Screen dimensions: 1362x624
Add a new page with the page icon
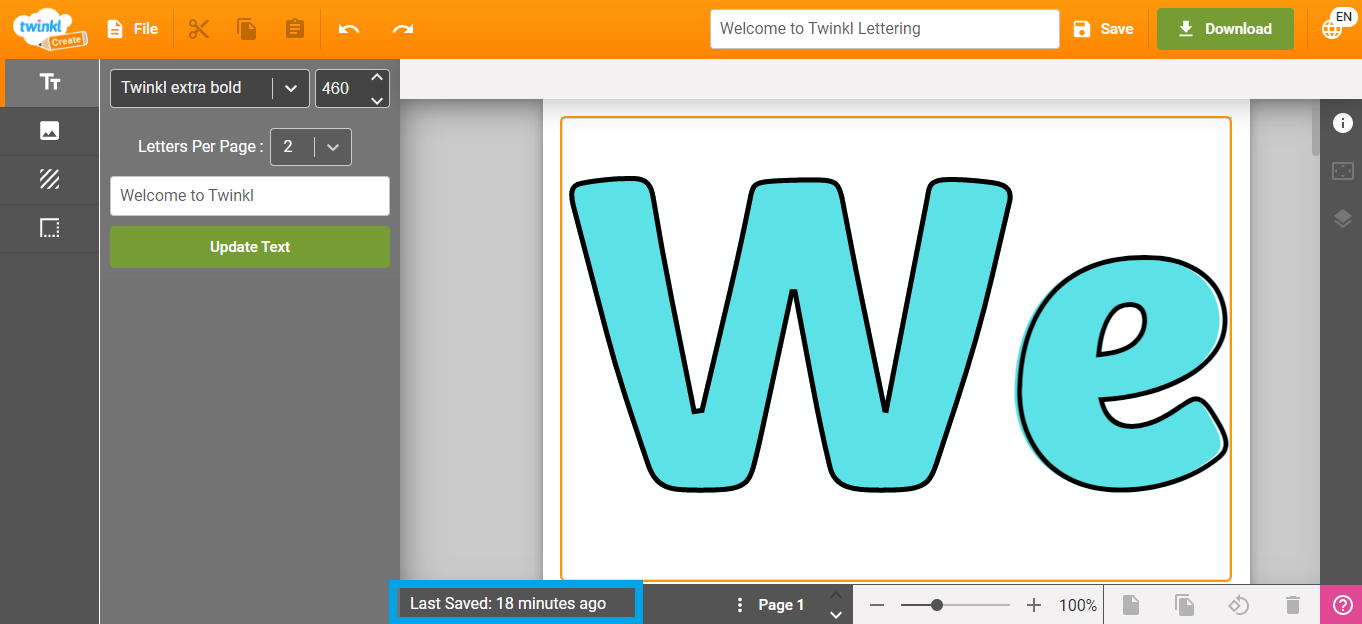coord(1130,604)
